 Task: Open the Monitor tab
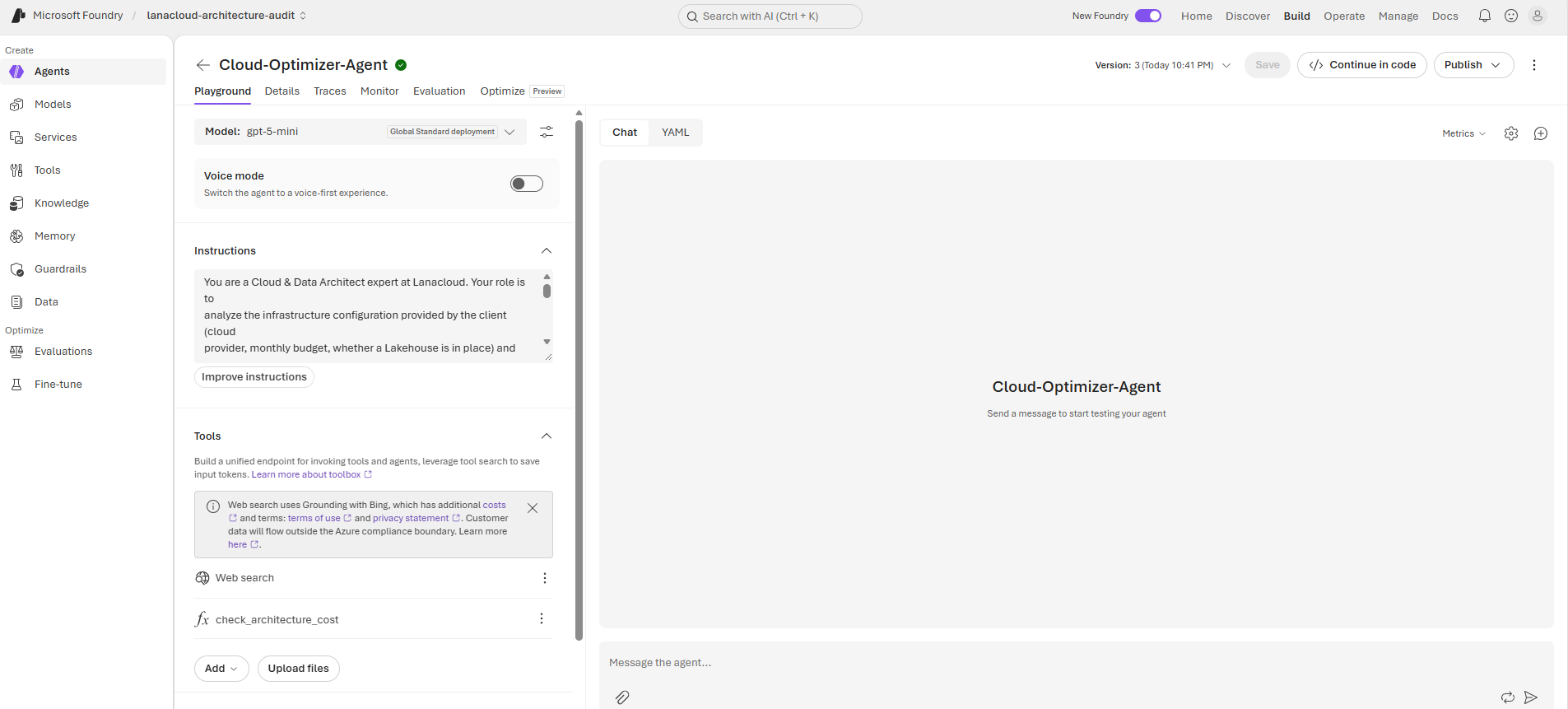point(379,91)
